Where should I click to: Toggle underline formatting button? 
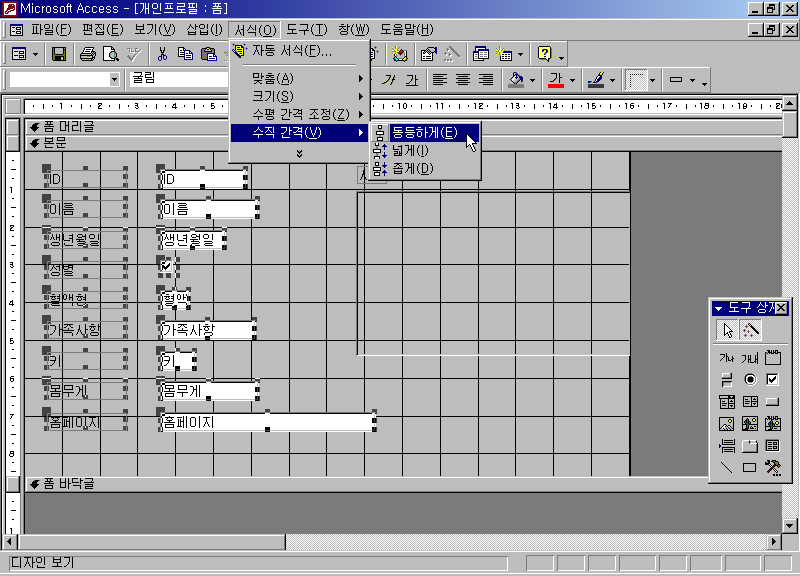[x=412, y=80]
